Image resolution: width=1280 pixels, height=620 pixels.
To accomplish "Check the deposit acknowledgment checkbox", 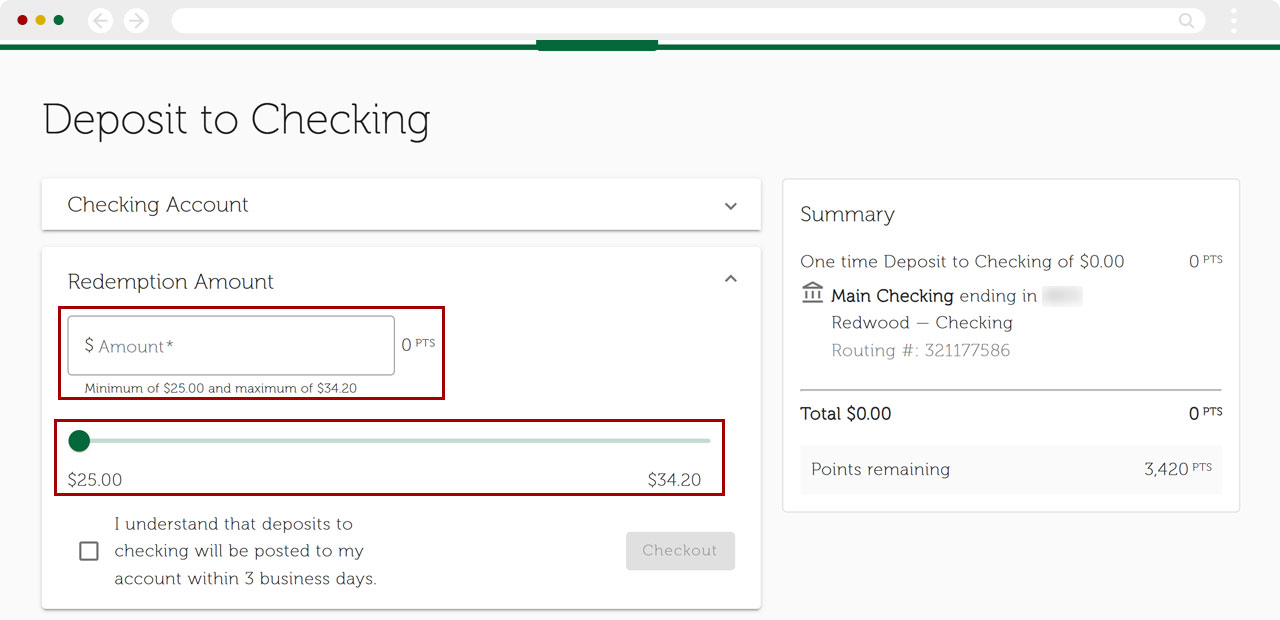I will (x=89, y=551).
